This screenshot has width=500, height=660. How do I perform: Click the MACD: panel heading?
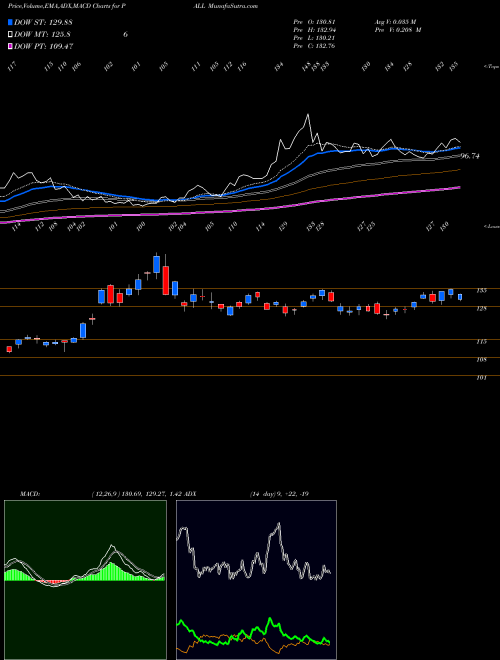pos(29,494)
